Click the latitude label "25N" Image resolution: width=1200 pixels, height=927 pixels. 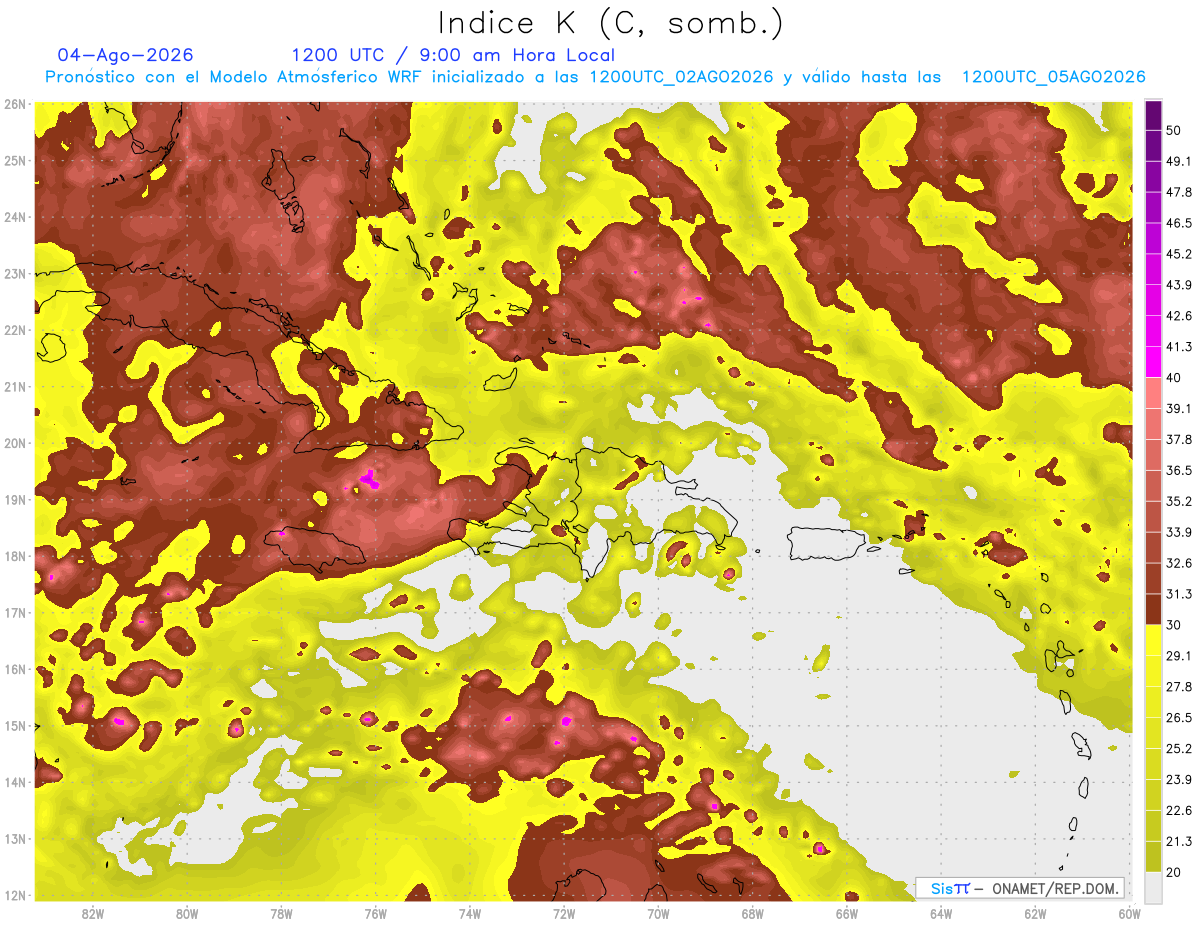(15, 160)
